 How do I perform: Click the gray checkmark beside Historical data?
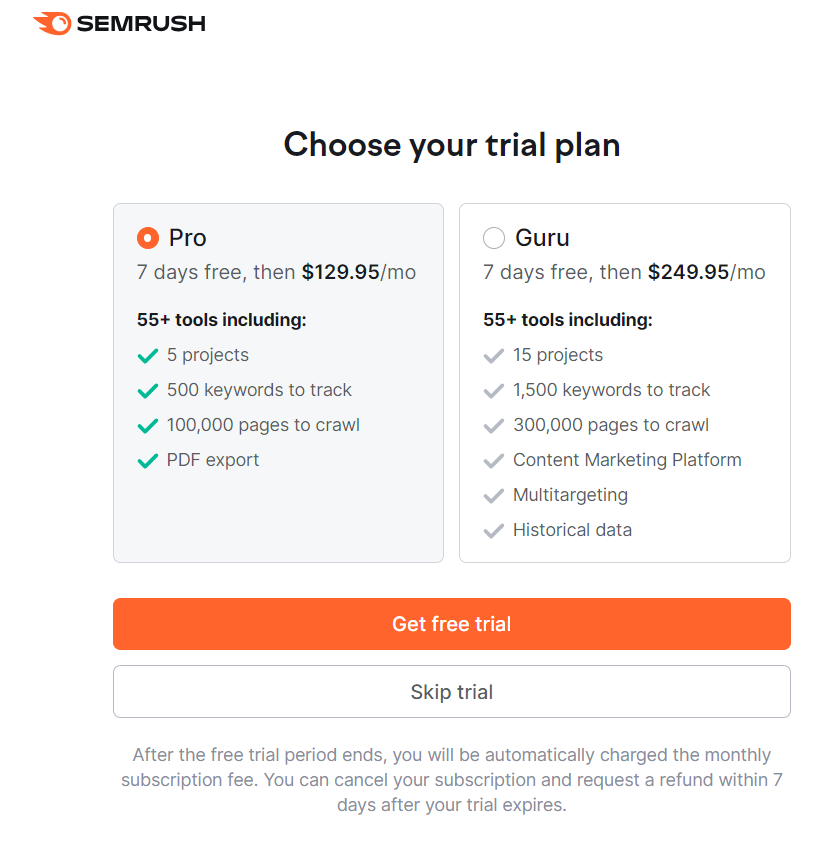pyautogui.click(x=494, y=531)
